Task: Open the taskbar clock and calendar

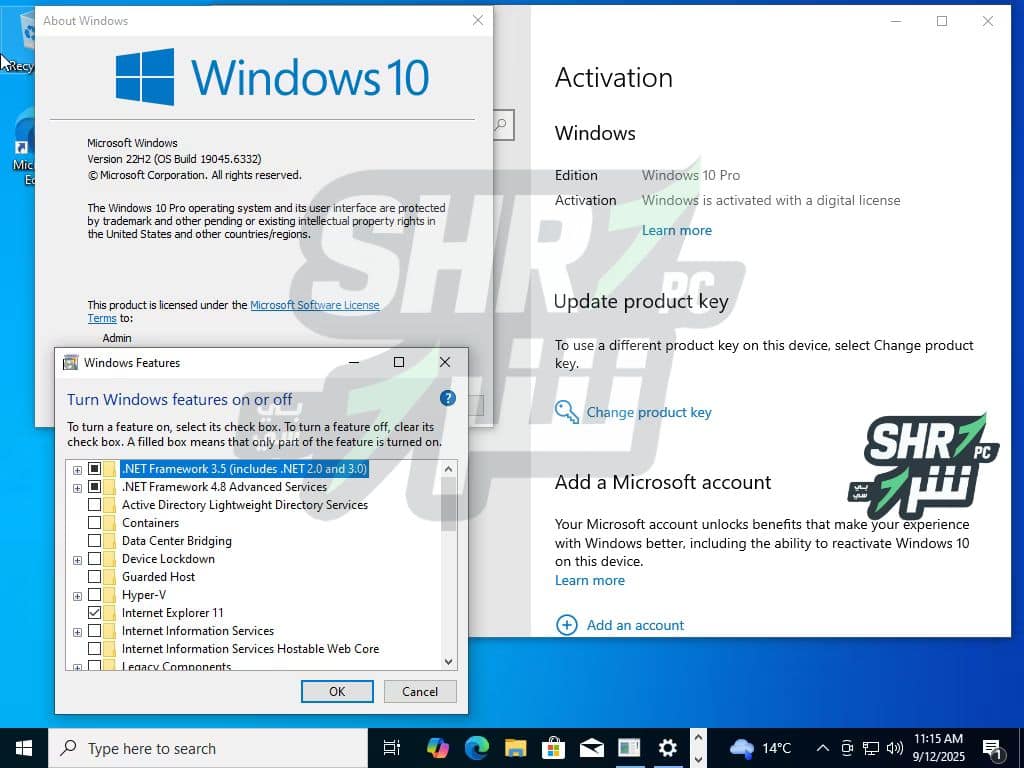Action: (938, 748)
